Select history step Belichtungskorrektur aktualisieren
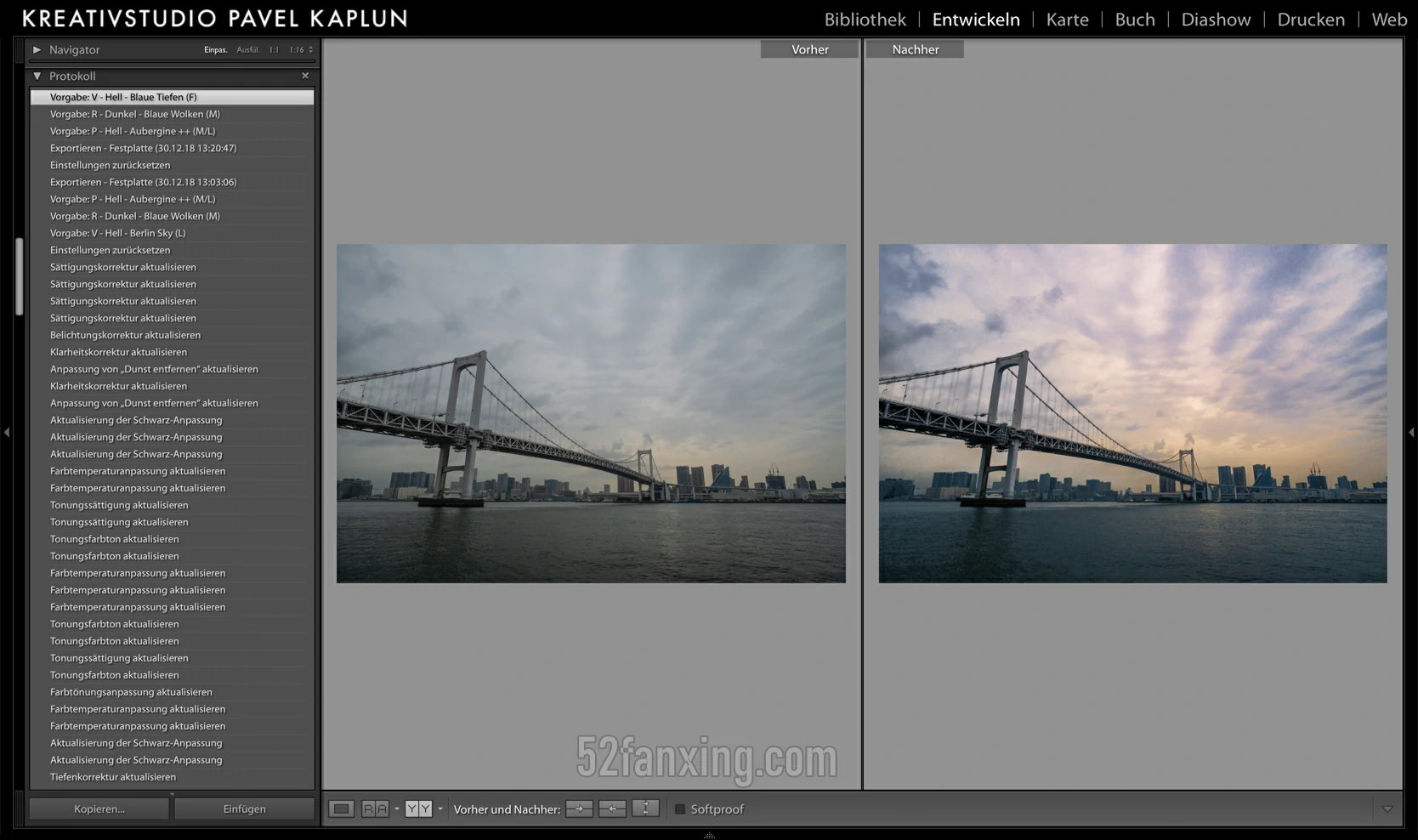Screen dimensions: 1418x840 pos(172,335)
